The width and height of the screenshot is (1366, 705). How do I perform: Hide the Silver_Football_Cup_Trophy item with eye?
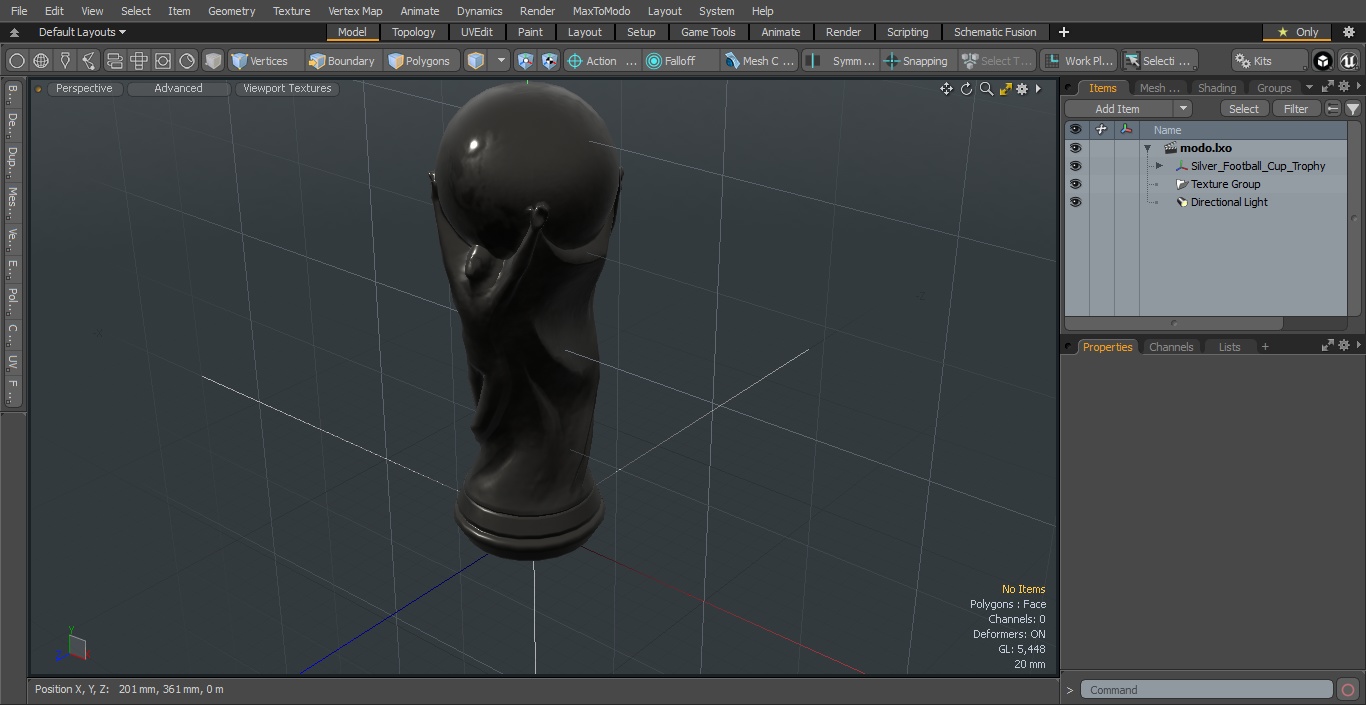(1075, 166)
